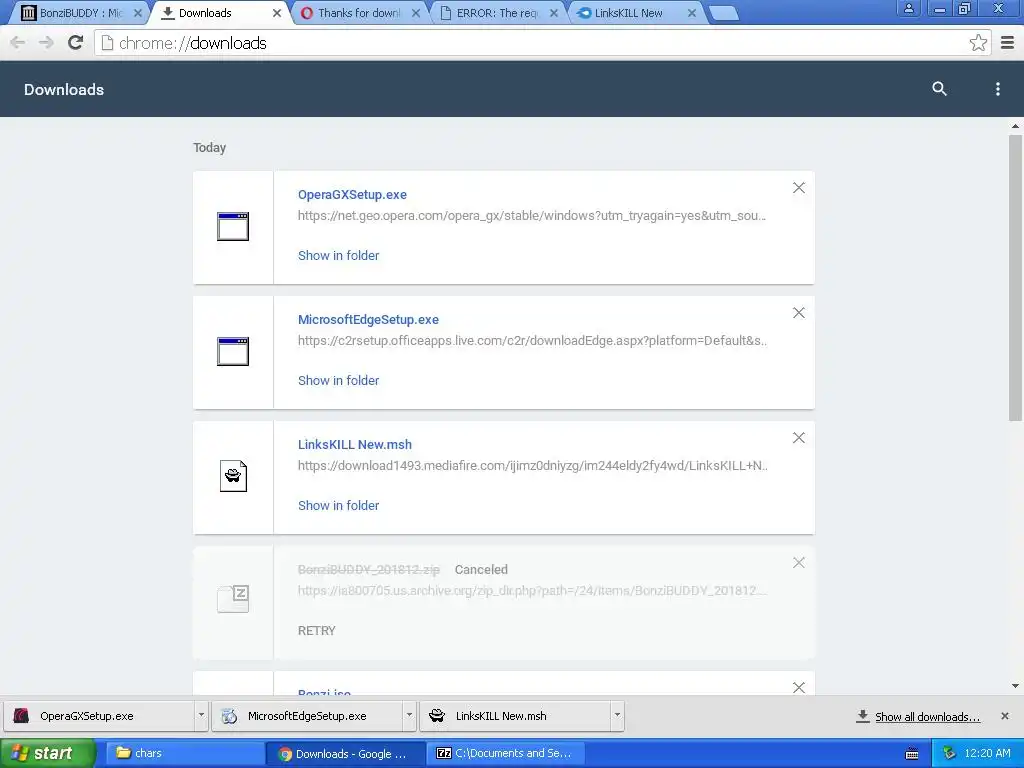This screenshot has width=1024, height=768.
Task: Click the Edge download source URL
Action: (x=532, y=340)
